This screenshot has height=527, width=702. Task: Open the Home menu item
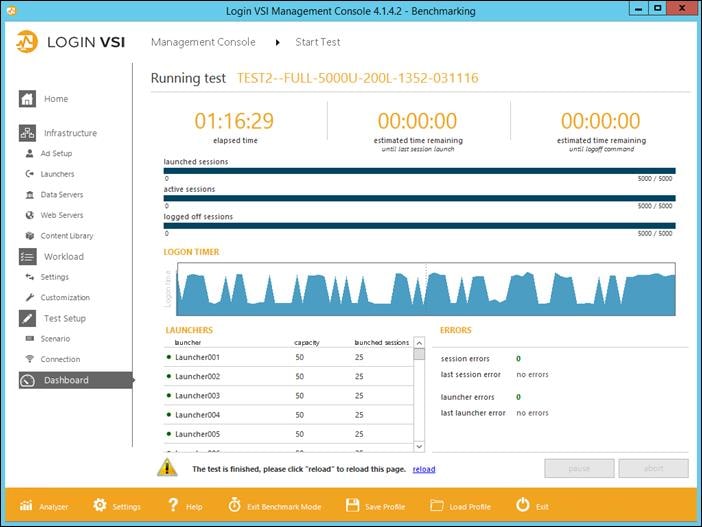[56, 99]
